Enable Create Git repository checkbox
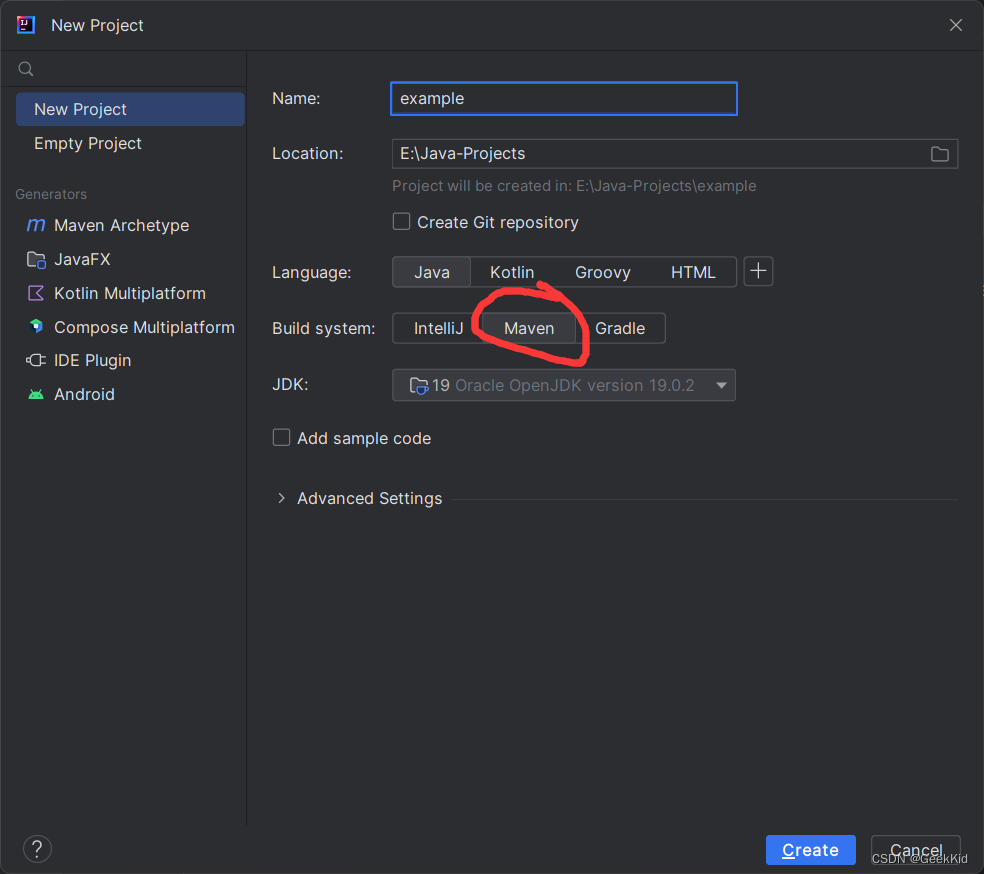The width and height of the screenshot is (984, 874). point(401,222)
